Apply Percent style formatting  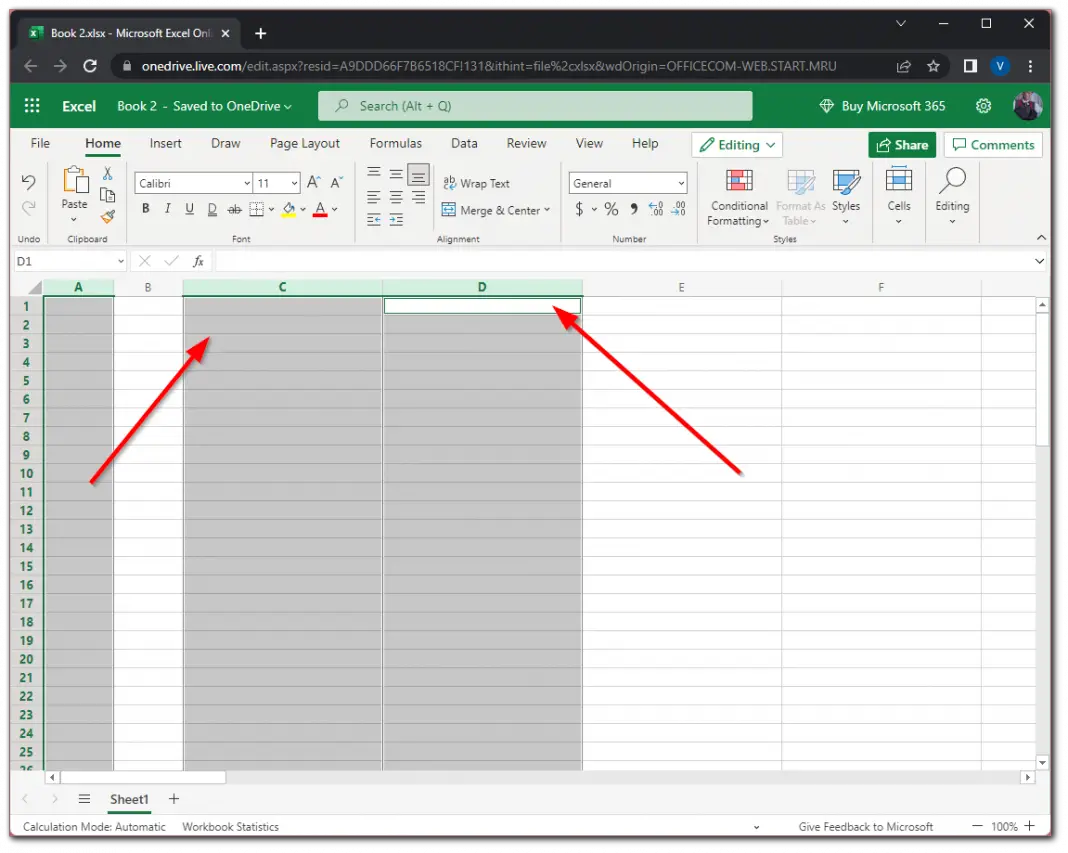(x=611, y=210)
